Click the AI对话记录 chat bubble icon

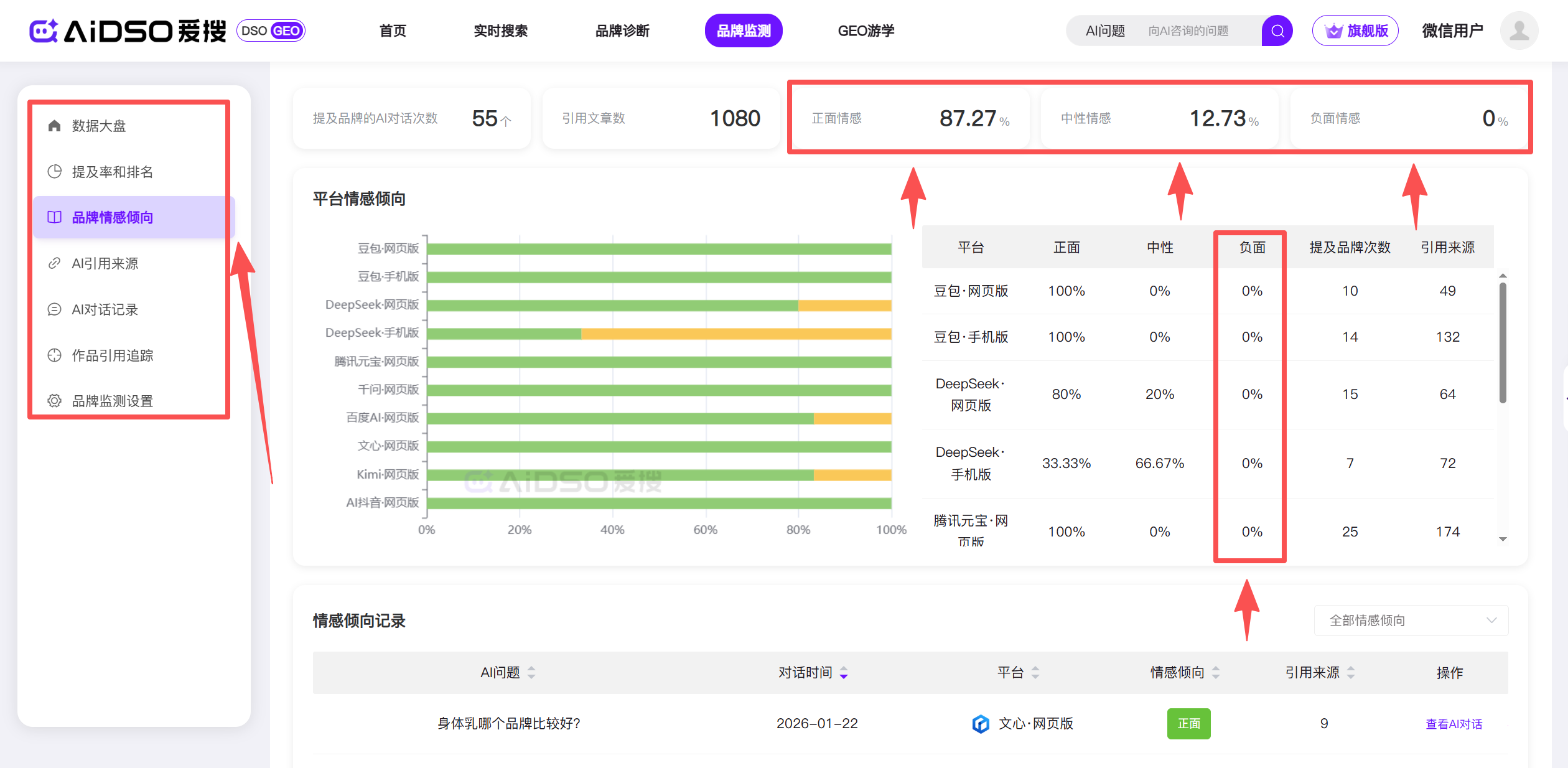55,309
